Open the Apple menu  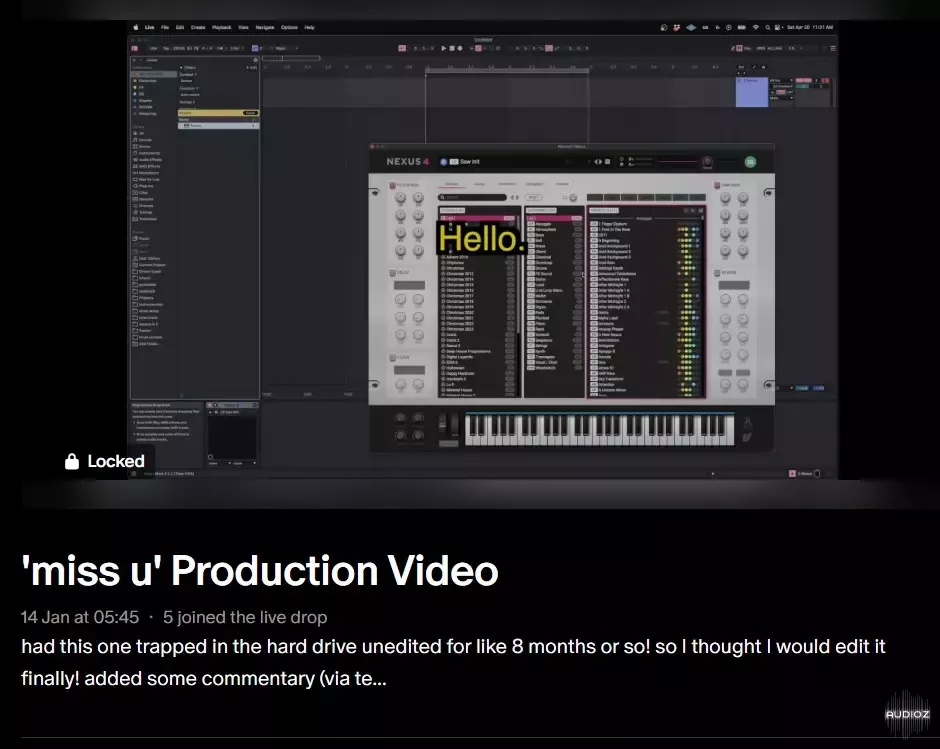135,27
